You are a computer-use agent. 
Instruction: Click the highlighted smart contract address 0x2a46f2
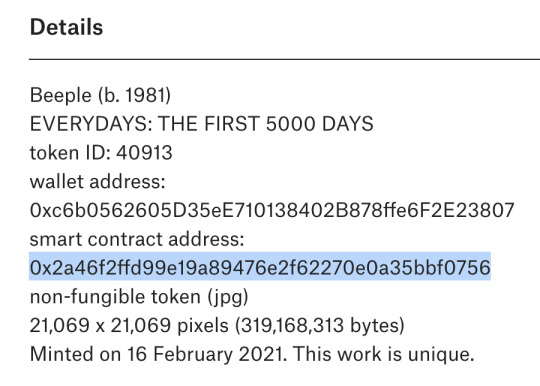tap(260, 268)
